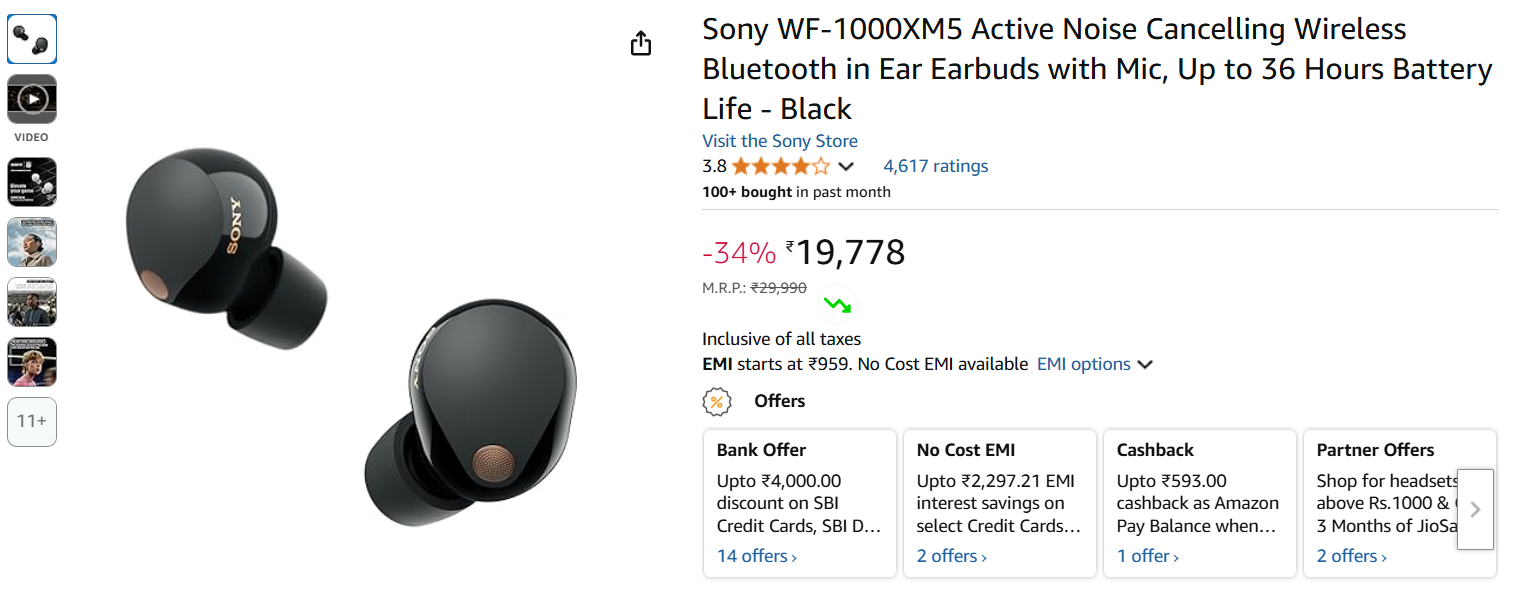Click the green price drop trend icon

837,304
